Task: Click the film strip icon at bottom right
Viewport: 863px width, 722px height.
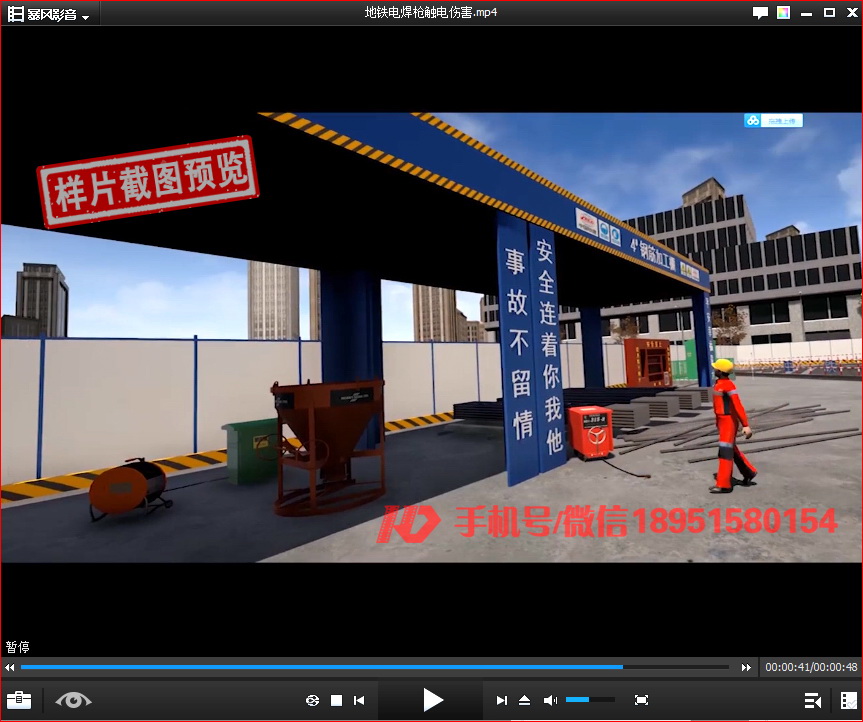Action: [x=848, y=700]
